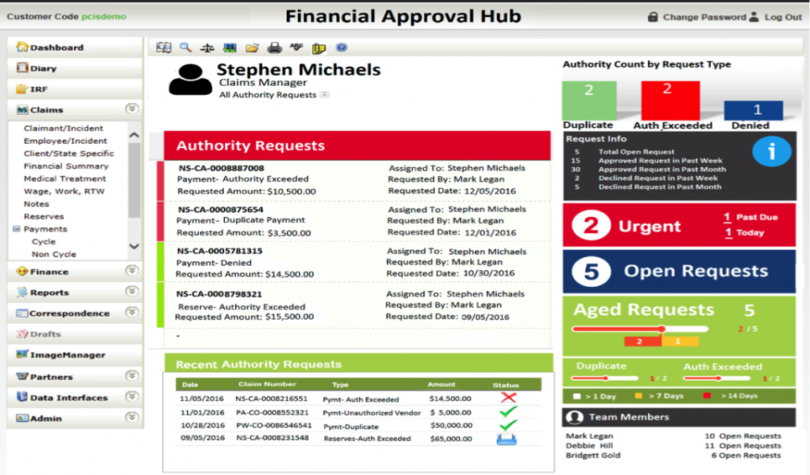Click claim number PA-CO-0008552321
Screen dimensions: 810x475
coord(272,413)
